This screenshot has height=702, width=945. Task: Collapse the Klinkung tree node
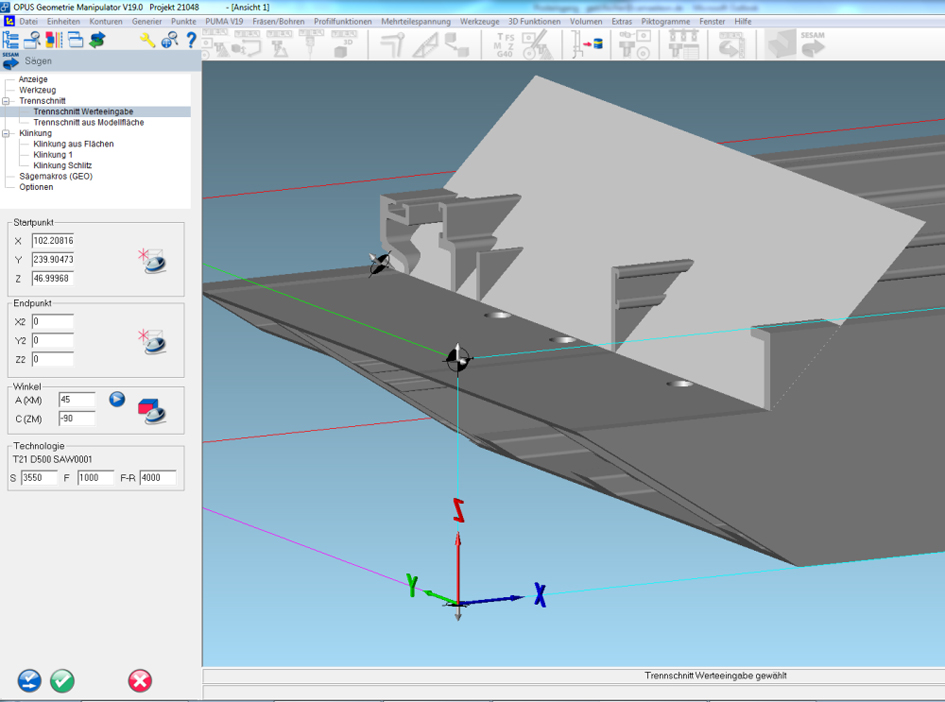[6, 134]
